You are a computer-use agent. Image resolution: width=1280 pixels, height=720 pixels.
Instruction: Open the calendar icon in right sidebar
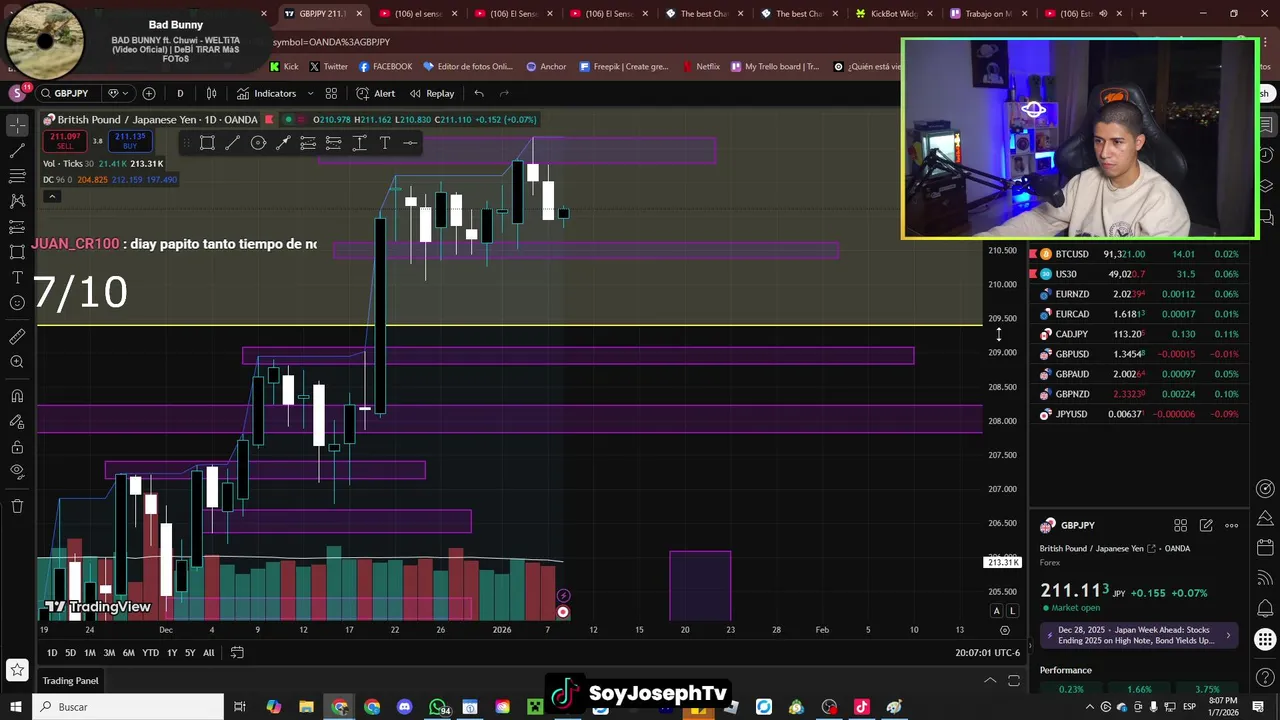tap(1265, 548)
